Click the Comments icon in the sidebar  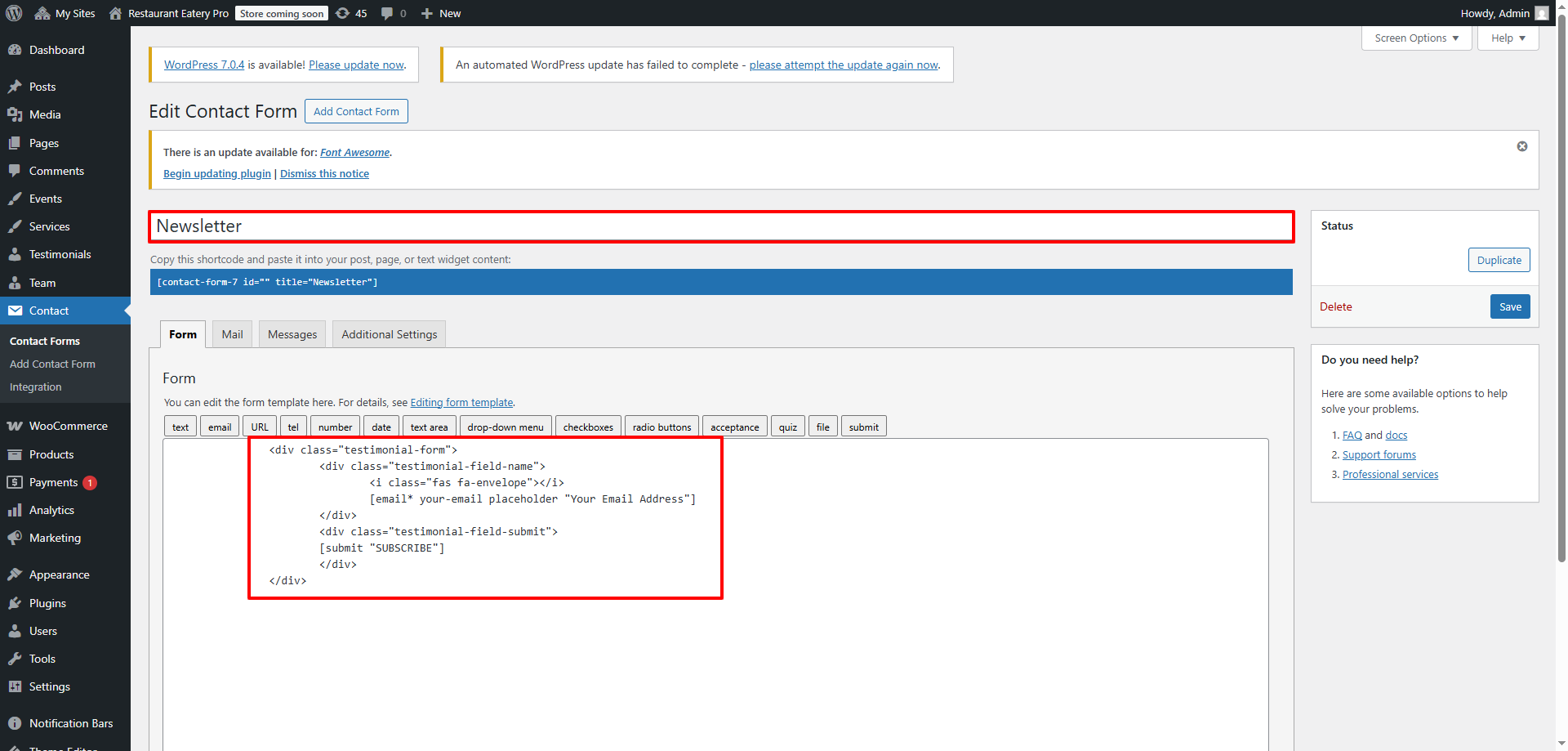(15, 171)
